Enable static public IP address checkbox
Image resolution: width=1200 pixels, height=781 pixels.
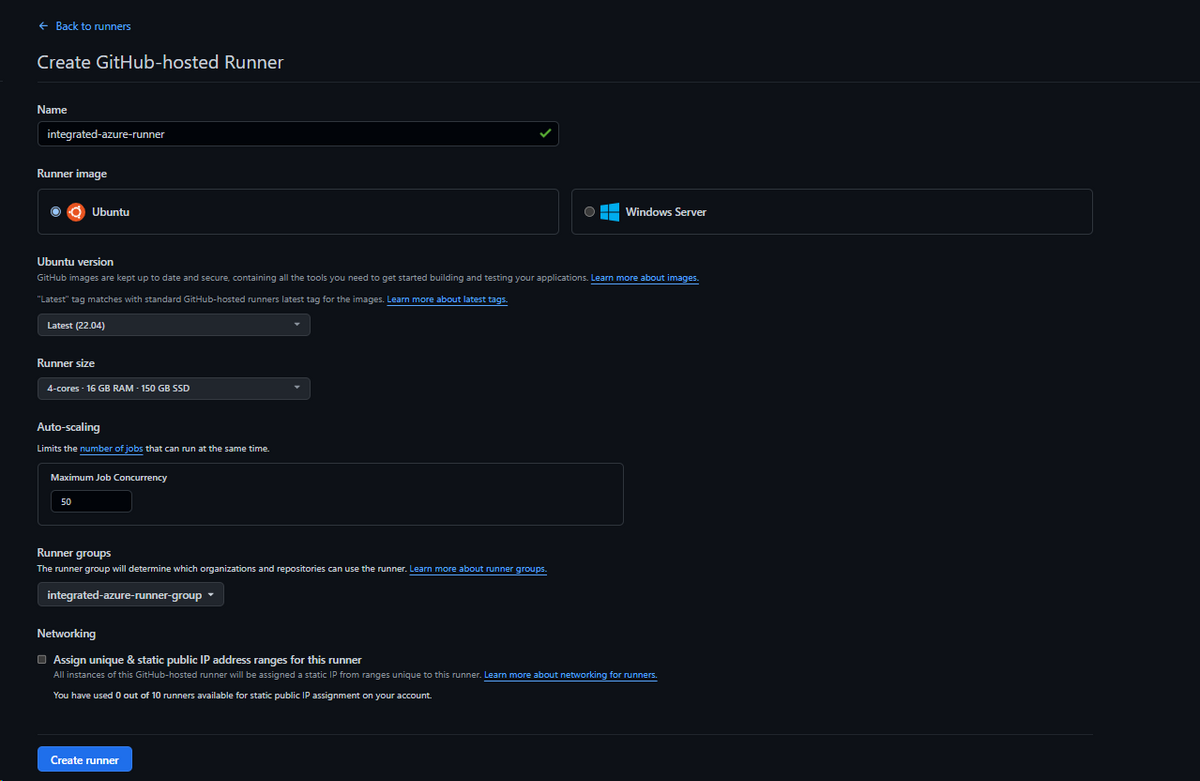point(42,660)
